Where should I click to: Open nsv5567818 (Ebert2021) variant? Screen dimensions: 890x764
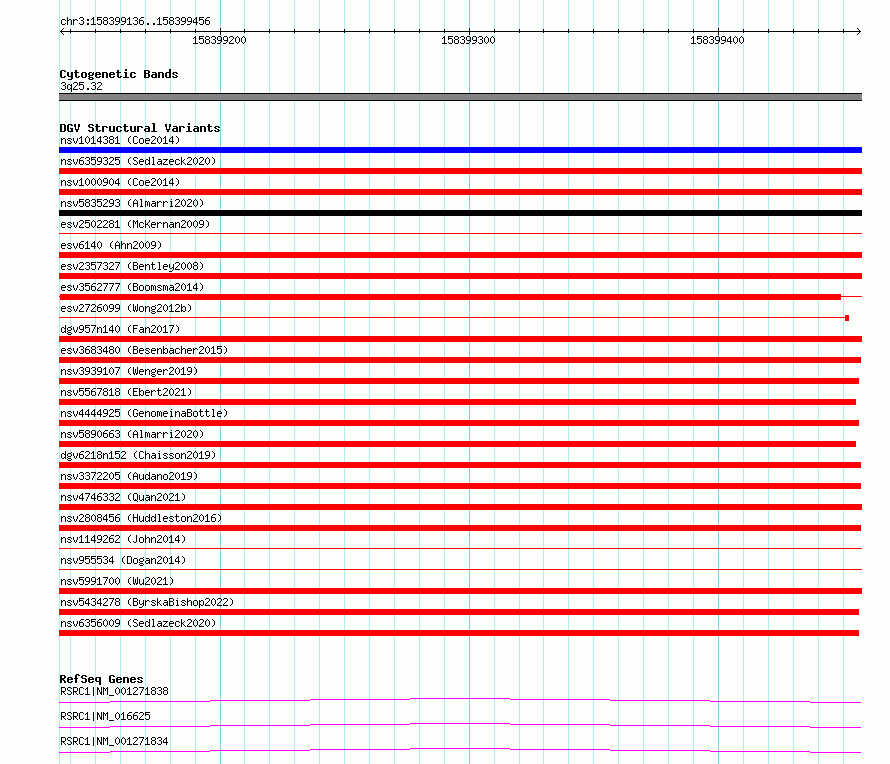126,392
